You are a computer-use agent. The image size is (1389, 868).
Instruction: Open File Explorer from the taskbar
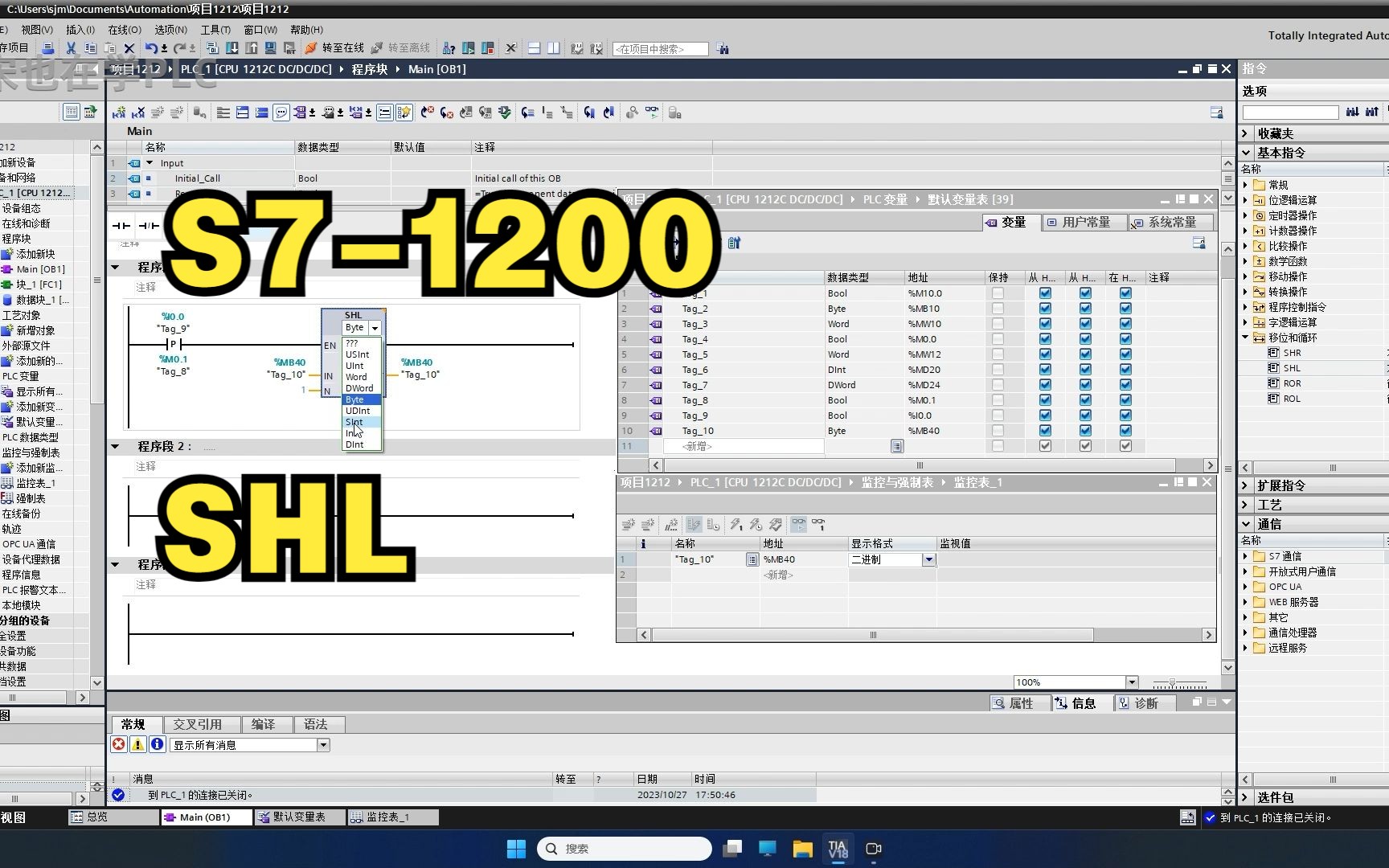[802, 849]
